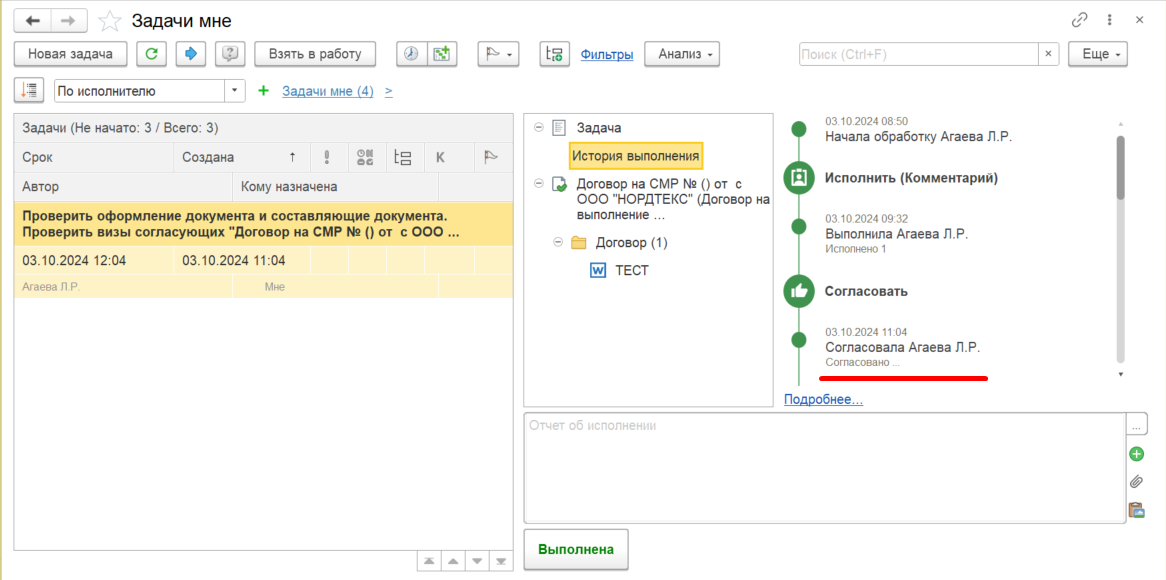The width and height of the screenshot is (1166, 580).
Task: Click the Новая задача button
Action: 71,54
